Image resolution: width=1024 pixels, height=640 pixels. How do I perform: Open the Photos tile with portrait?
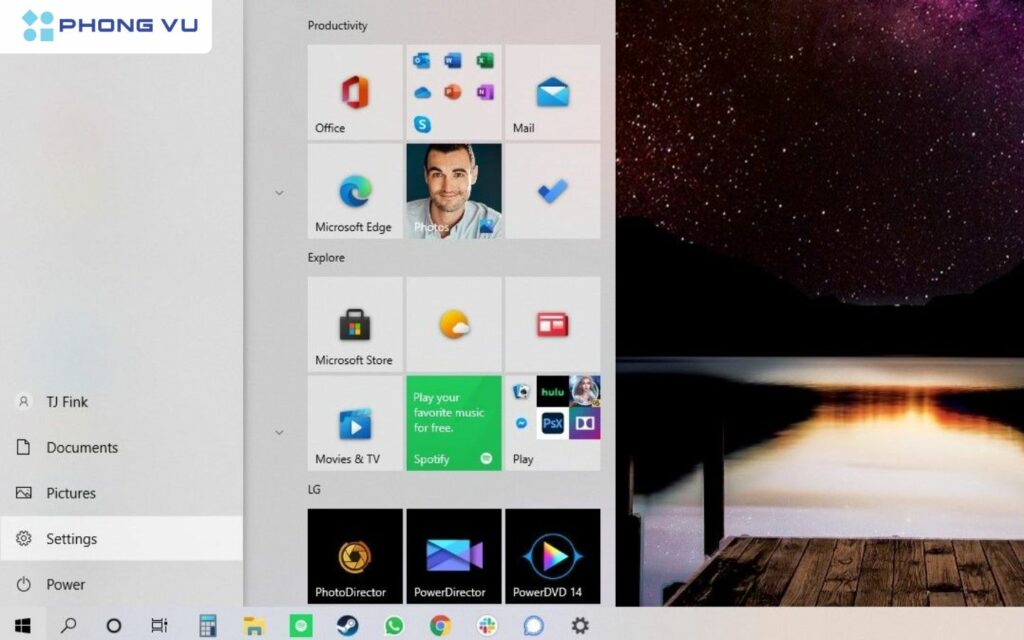454,191
